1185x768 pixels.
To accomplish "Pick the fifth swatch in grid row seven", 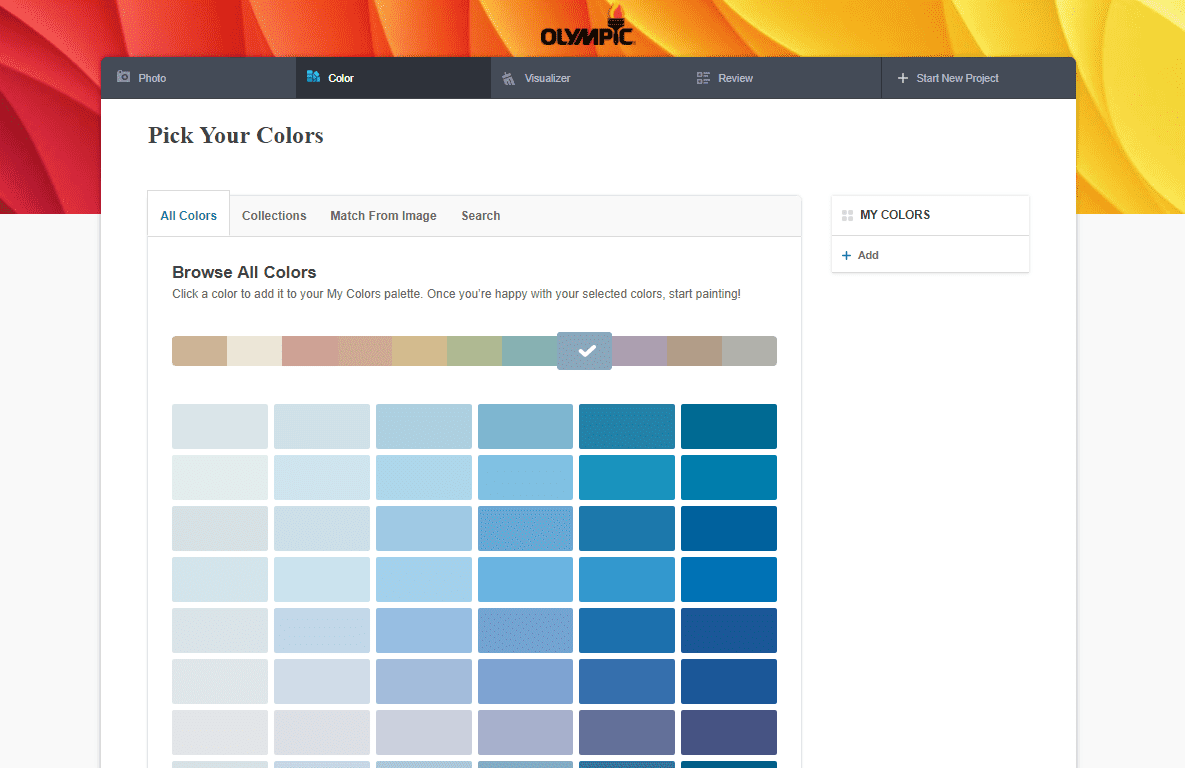I will point(627,732).
